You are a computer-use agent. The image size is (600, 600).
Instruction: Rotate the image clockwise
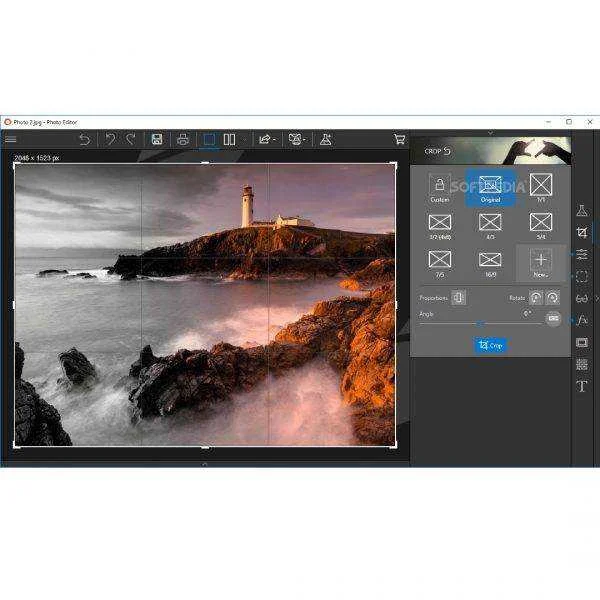(553, 298)
